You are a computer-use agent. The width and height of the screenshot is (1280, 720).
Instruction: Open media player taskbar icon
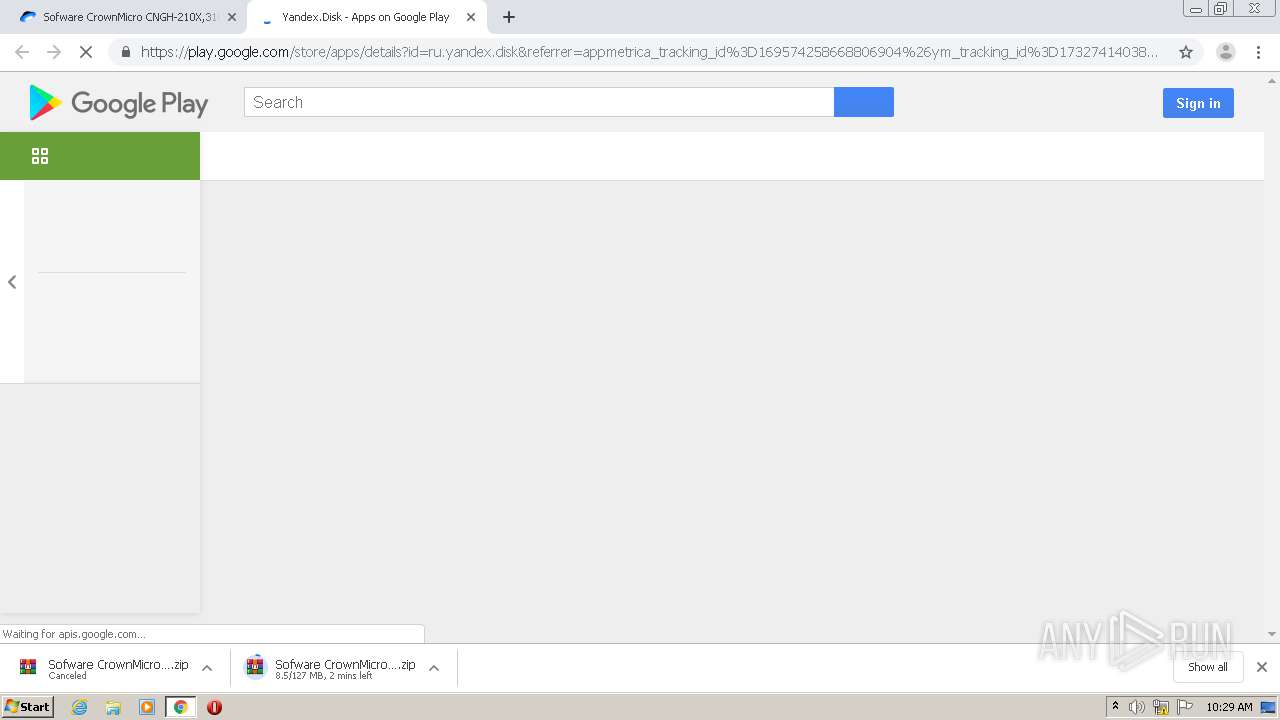point(147,707)
